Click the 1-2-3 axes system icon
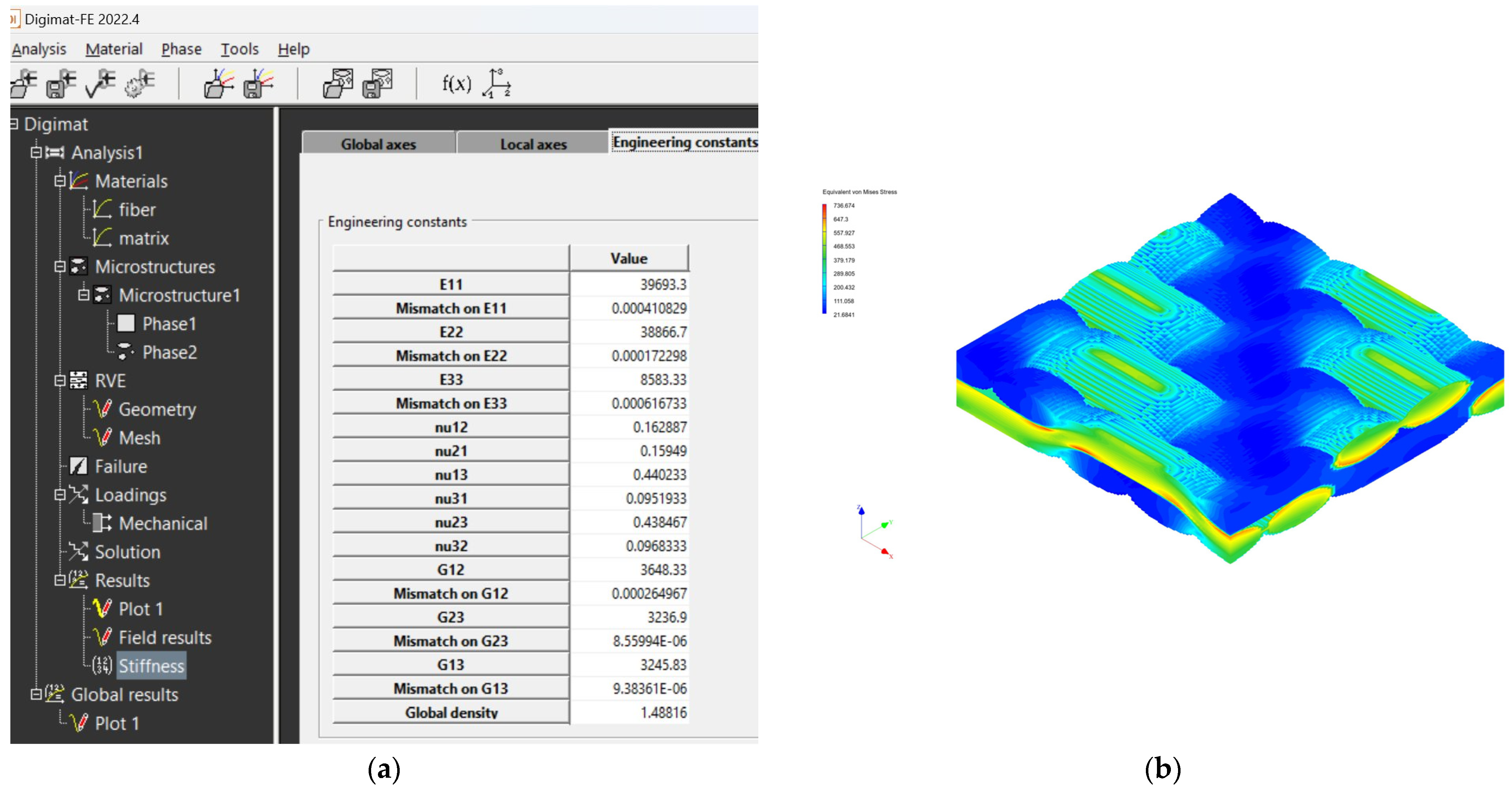The width and height of the screenshot is (1512, 792). pyautogui.click(x=496, y=84)
